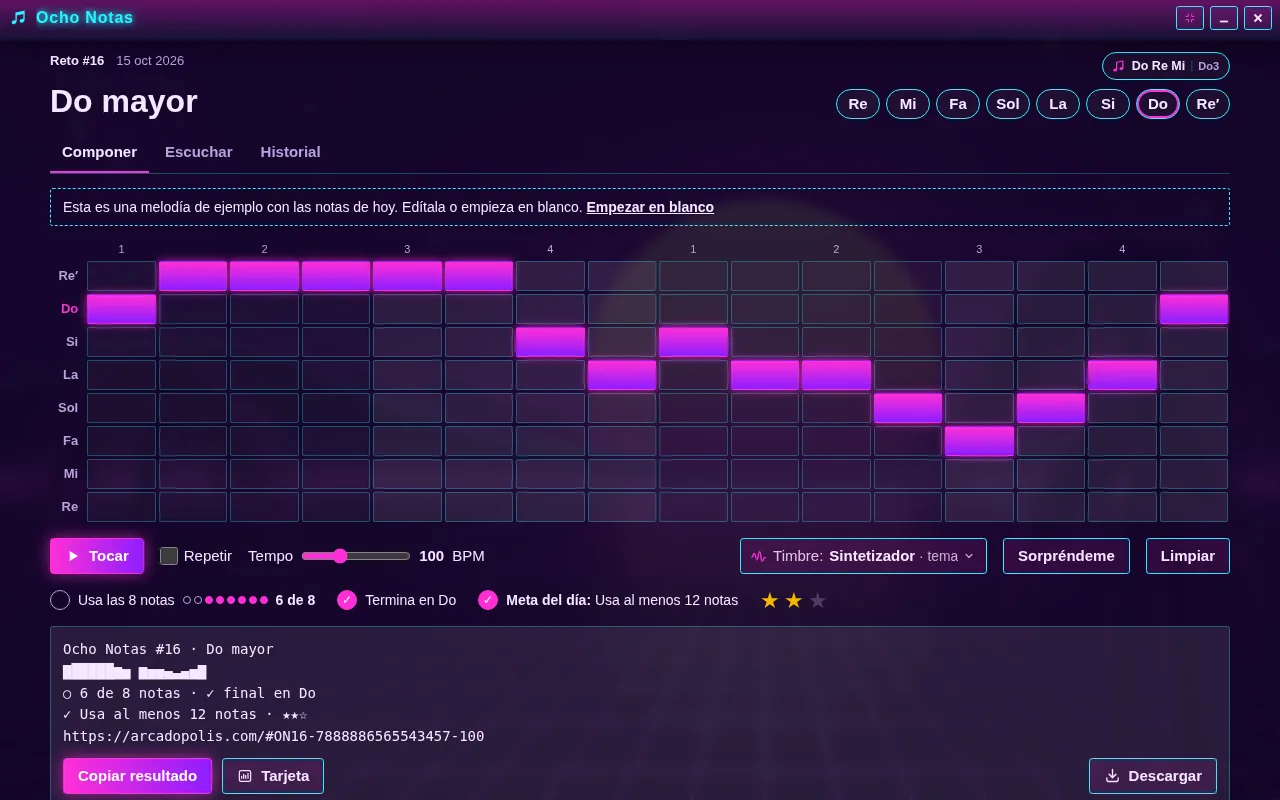Click the 15 oct 2026 date
The height and width of the screenshot is (800, 1280).
(150, 61)
